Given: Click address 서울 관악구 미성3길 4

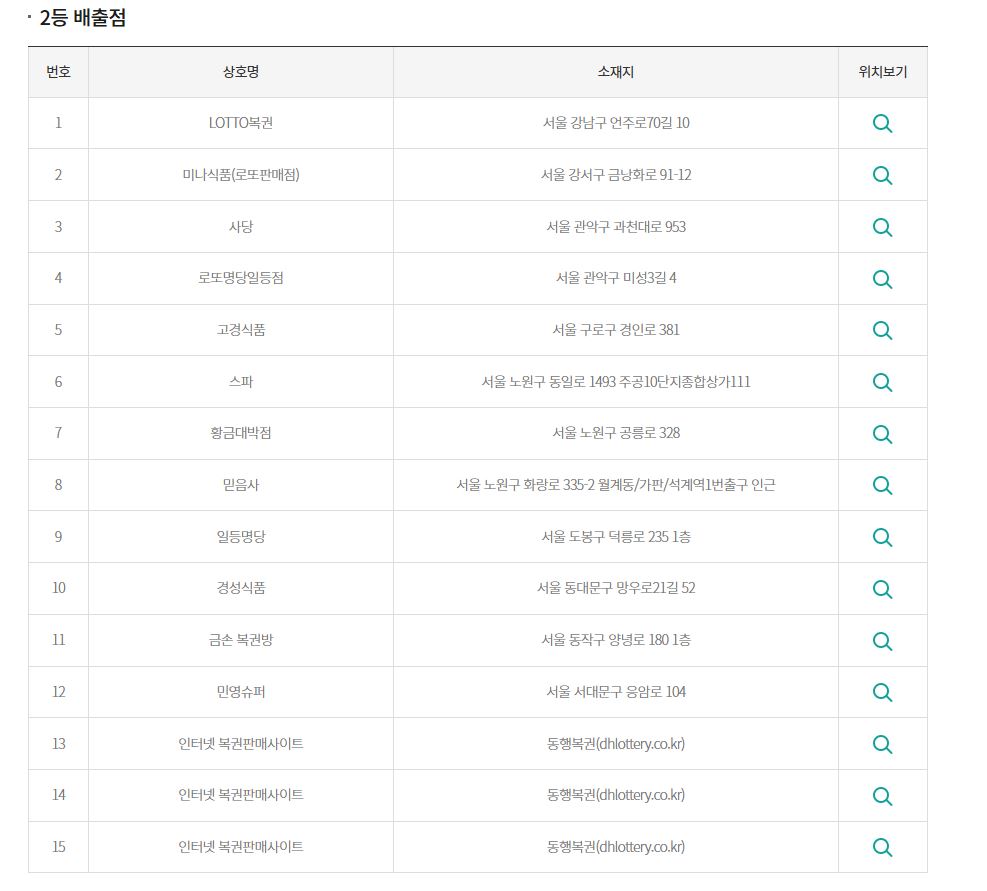Looking at the screenshot, I should [616, 278].
